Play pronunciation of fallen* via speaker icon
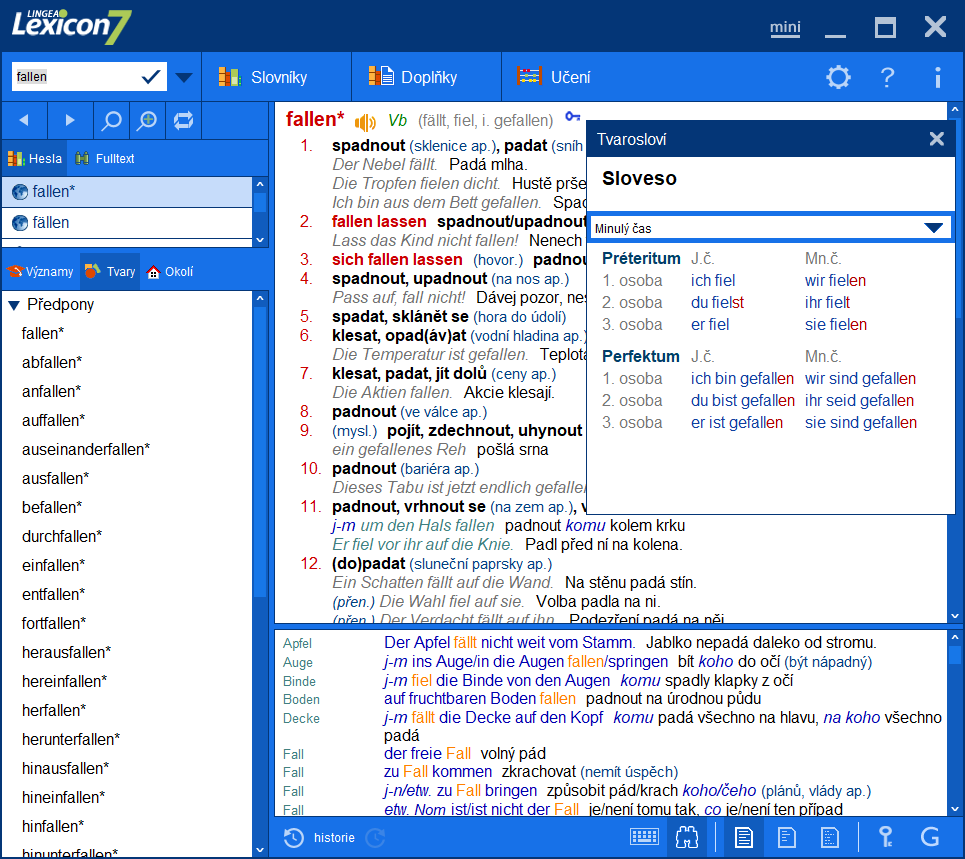This screenshot has height=859, width=965. point(365,119)
